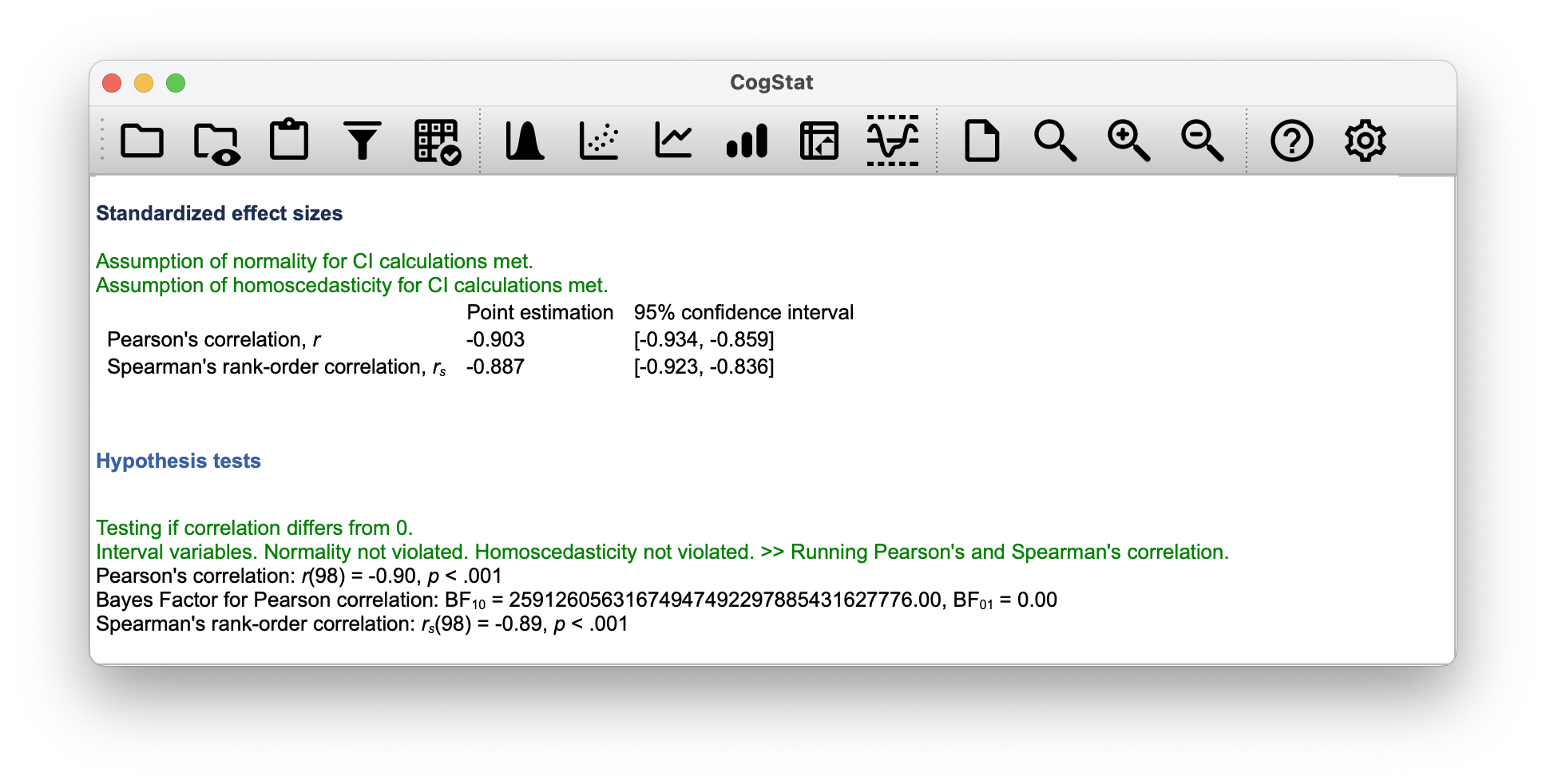Open demo data with the folder-eye icon
This screenshot has height=784, width=1546.
[216, 143]
